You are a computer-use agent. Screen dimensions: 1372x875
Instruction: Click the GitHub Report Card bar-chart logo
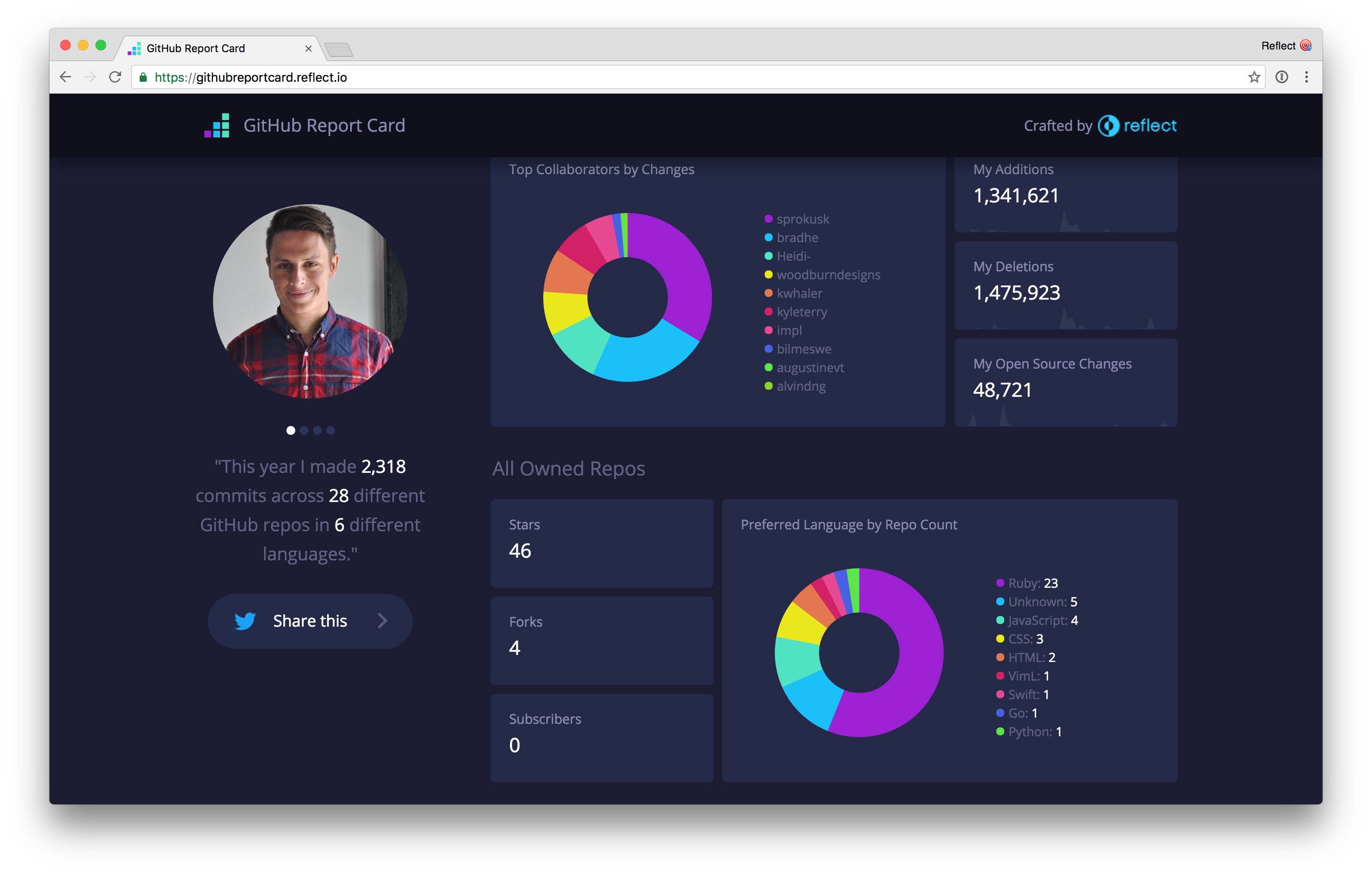click(x=217, y=126)
